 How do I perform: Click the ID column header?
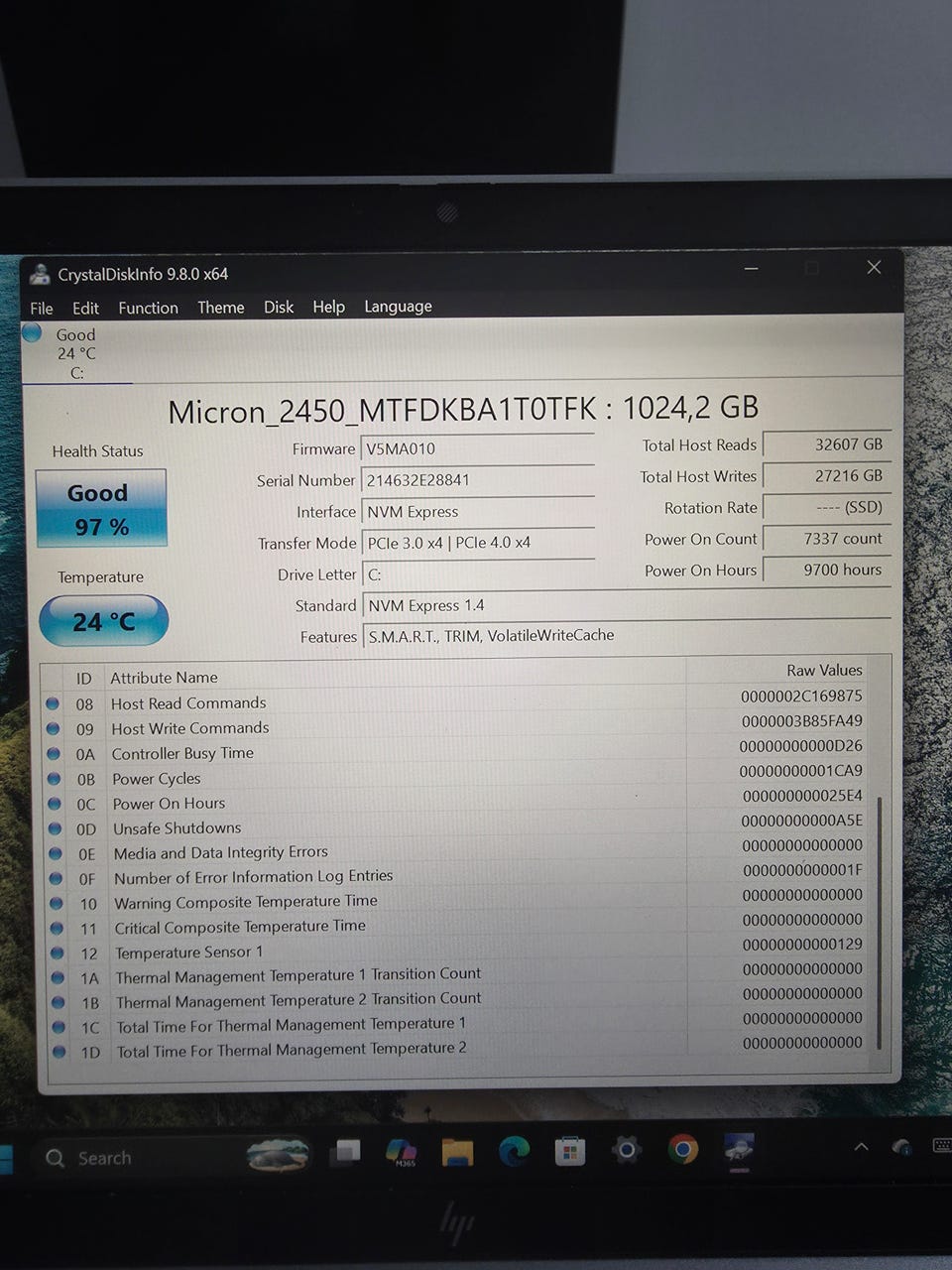click(x=83, y=679)
